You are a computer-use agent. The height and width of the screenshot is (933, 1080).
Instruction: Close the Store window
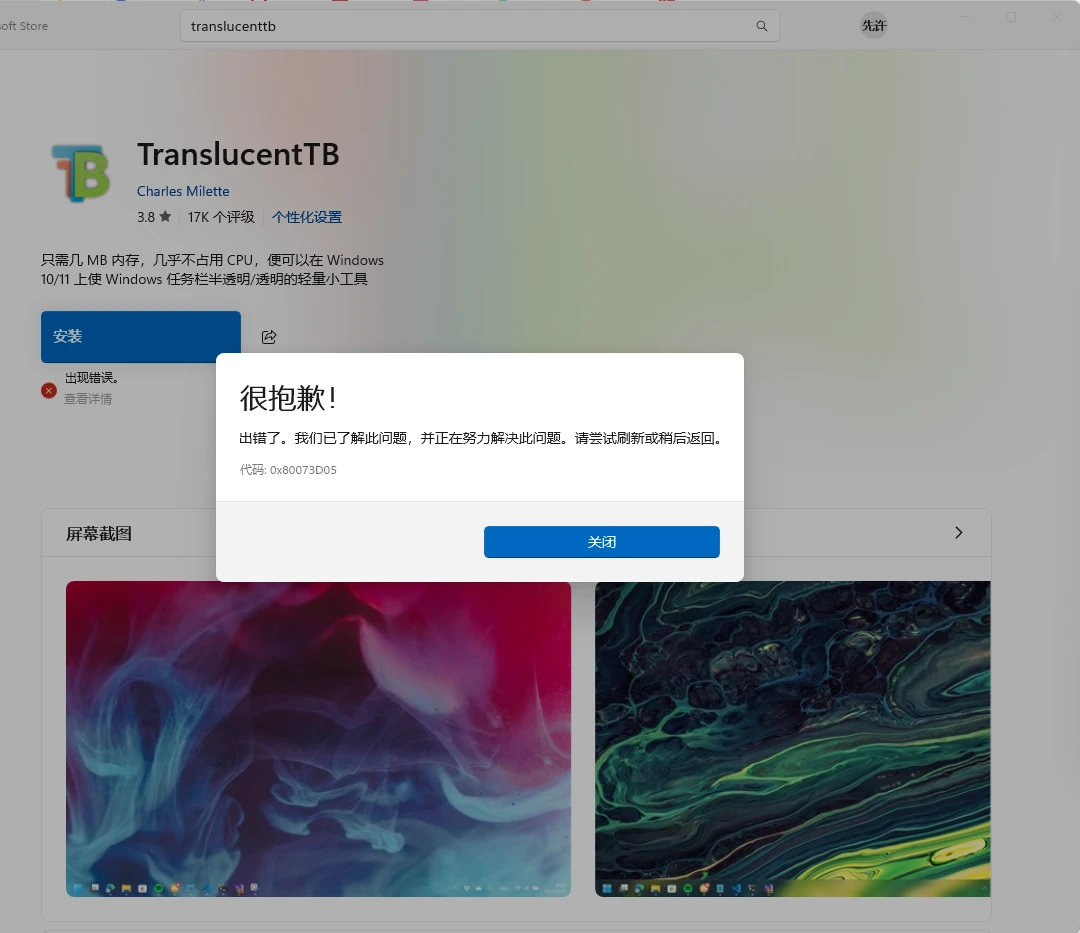(1056, 17)
